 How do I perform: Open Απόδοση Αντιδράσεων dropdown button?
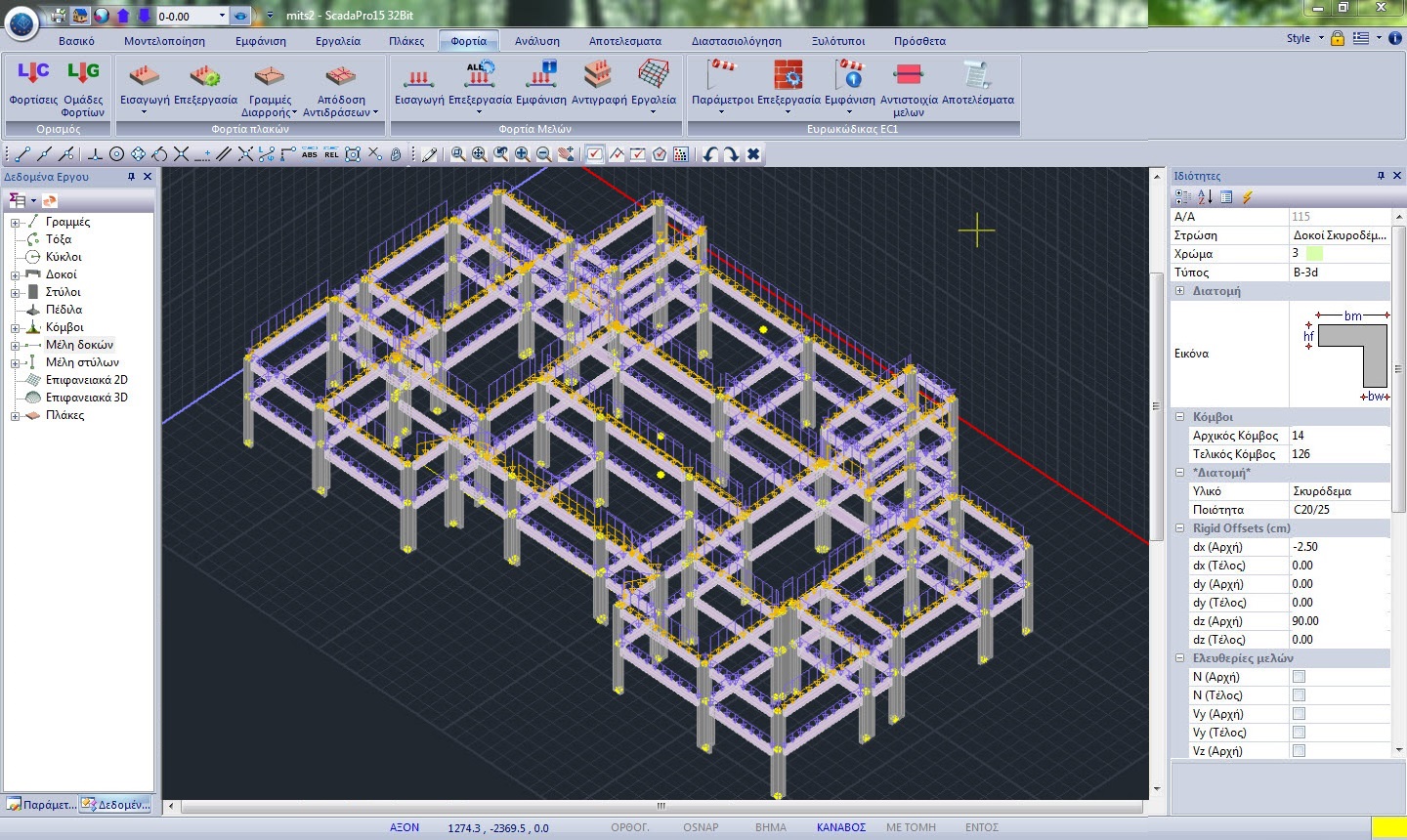(340, 88)
